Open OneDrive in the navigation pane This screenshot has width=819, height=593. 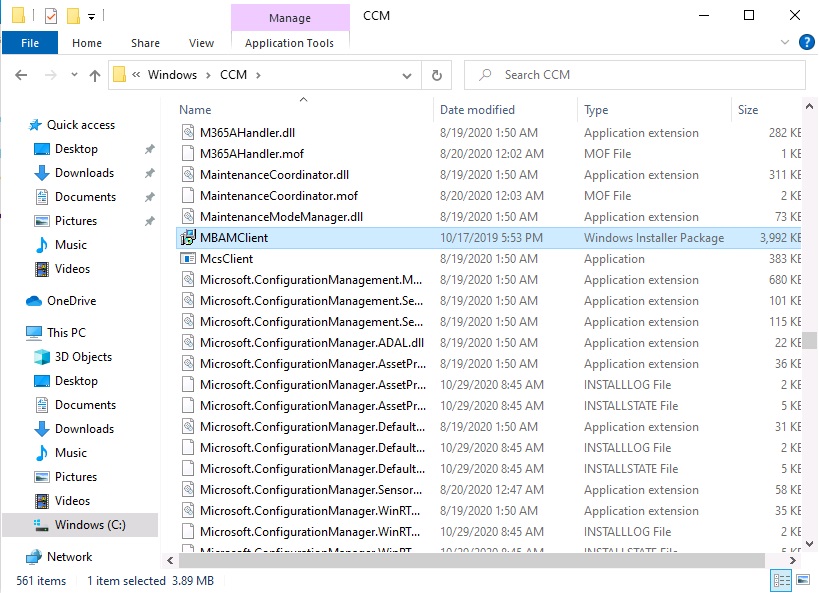coord(72,301)
